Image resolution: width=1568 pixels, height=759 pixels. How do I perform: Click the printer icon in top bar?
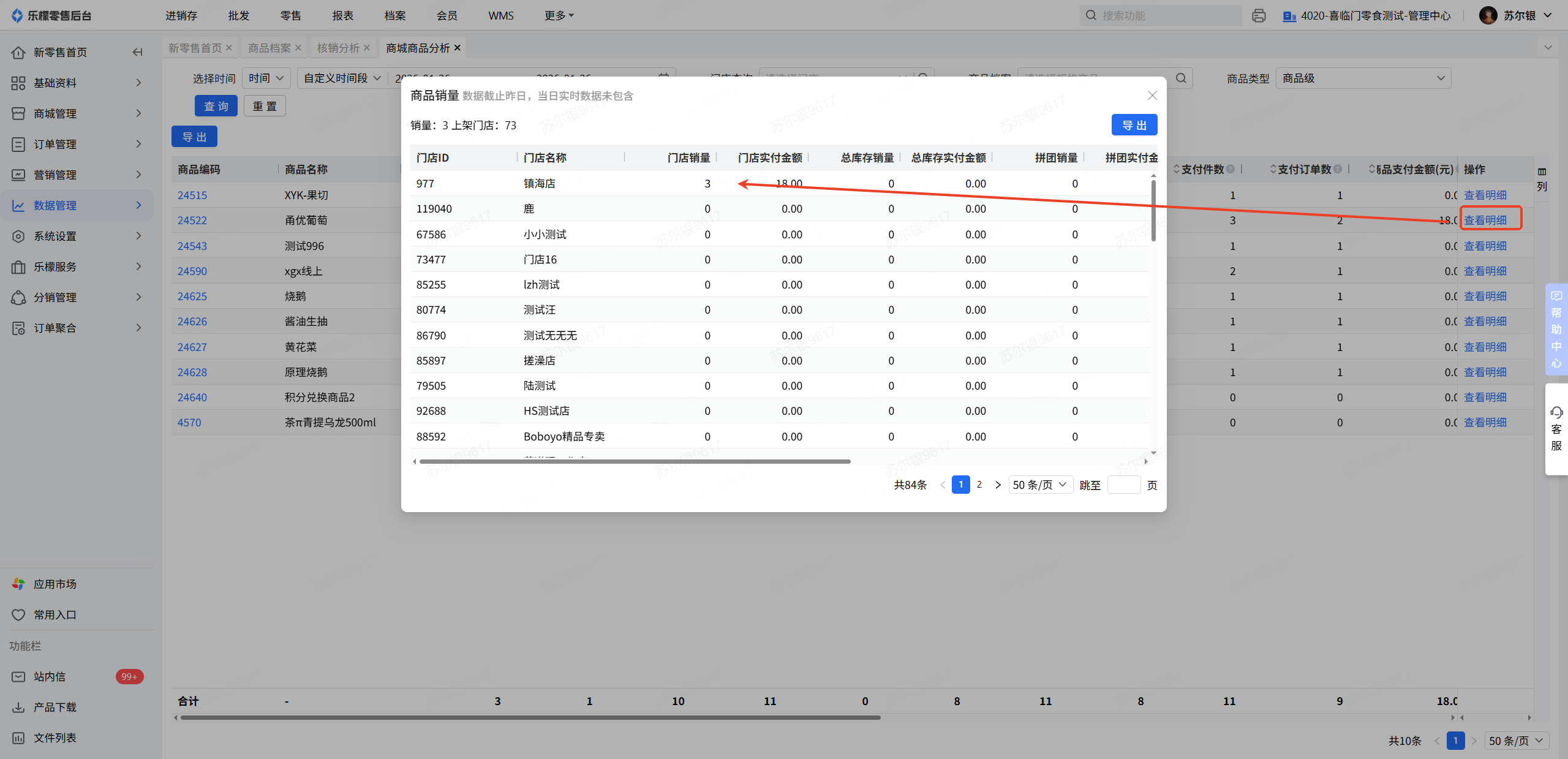pyautogui.click(x=1258, y=16)
